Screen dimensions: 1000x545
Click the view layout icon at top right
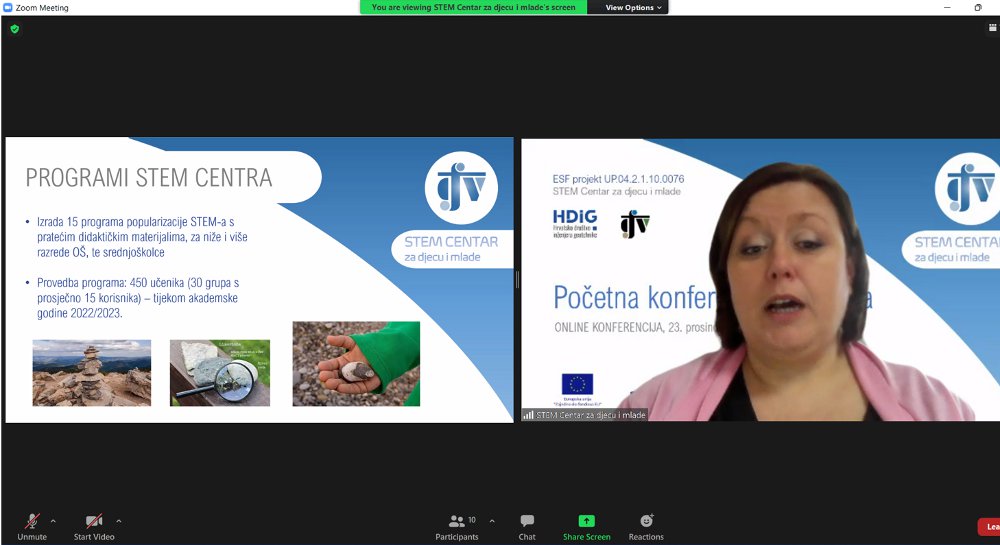992,28
